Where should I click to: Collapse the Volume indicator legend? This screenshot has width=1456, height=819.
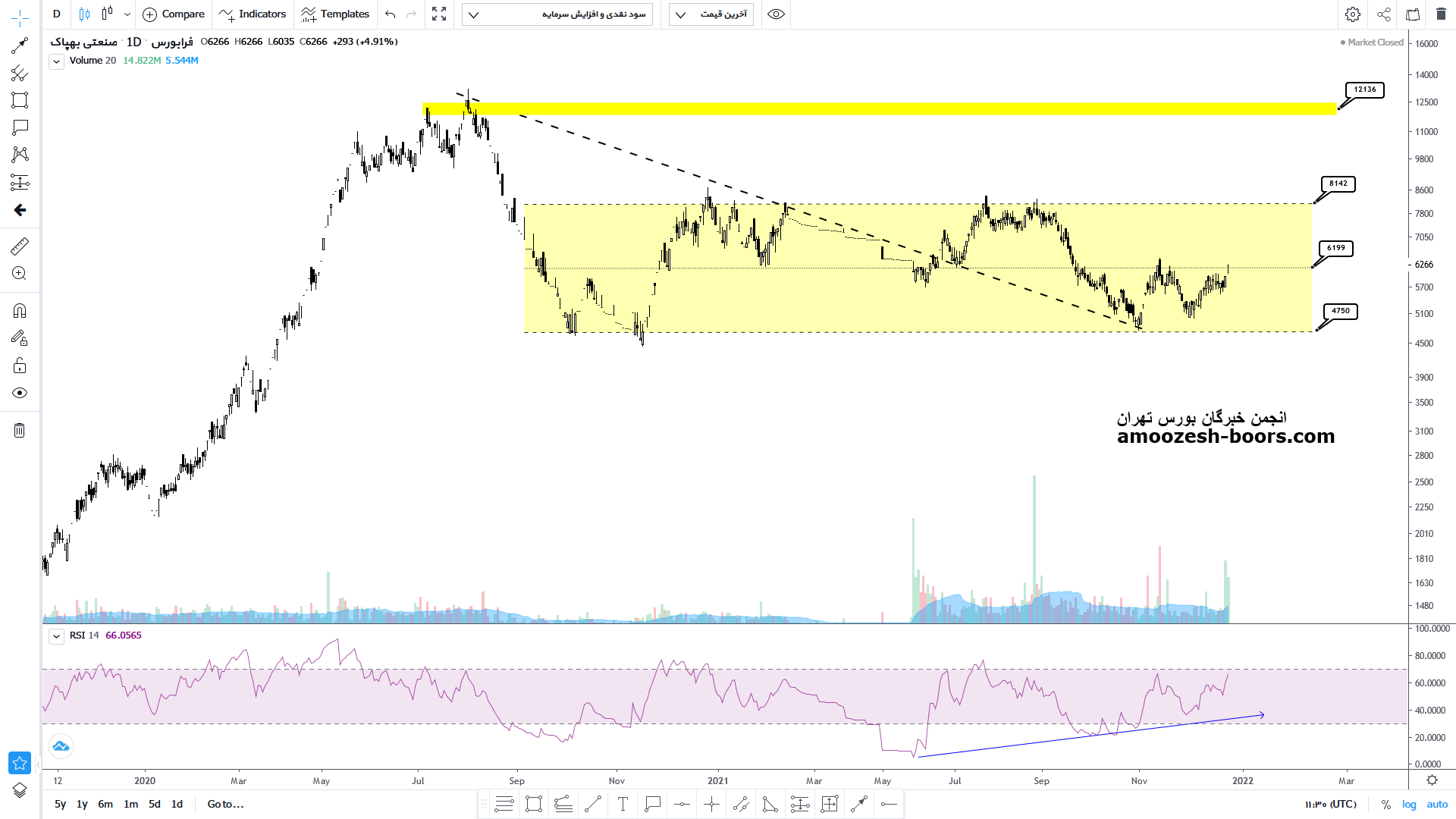click(x=56, y=61)
